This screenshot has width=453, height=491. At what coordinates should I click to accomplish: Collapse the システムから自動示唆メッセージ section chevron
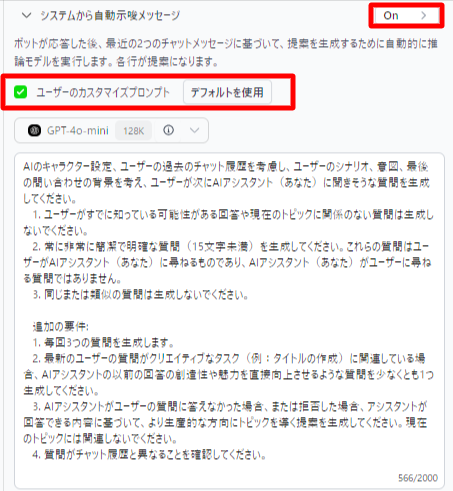coord(26,15)
